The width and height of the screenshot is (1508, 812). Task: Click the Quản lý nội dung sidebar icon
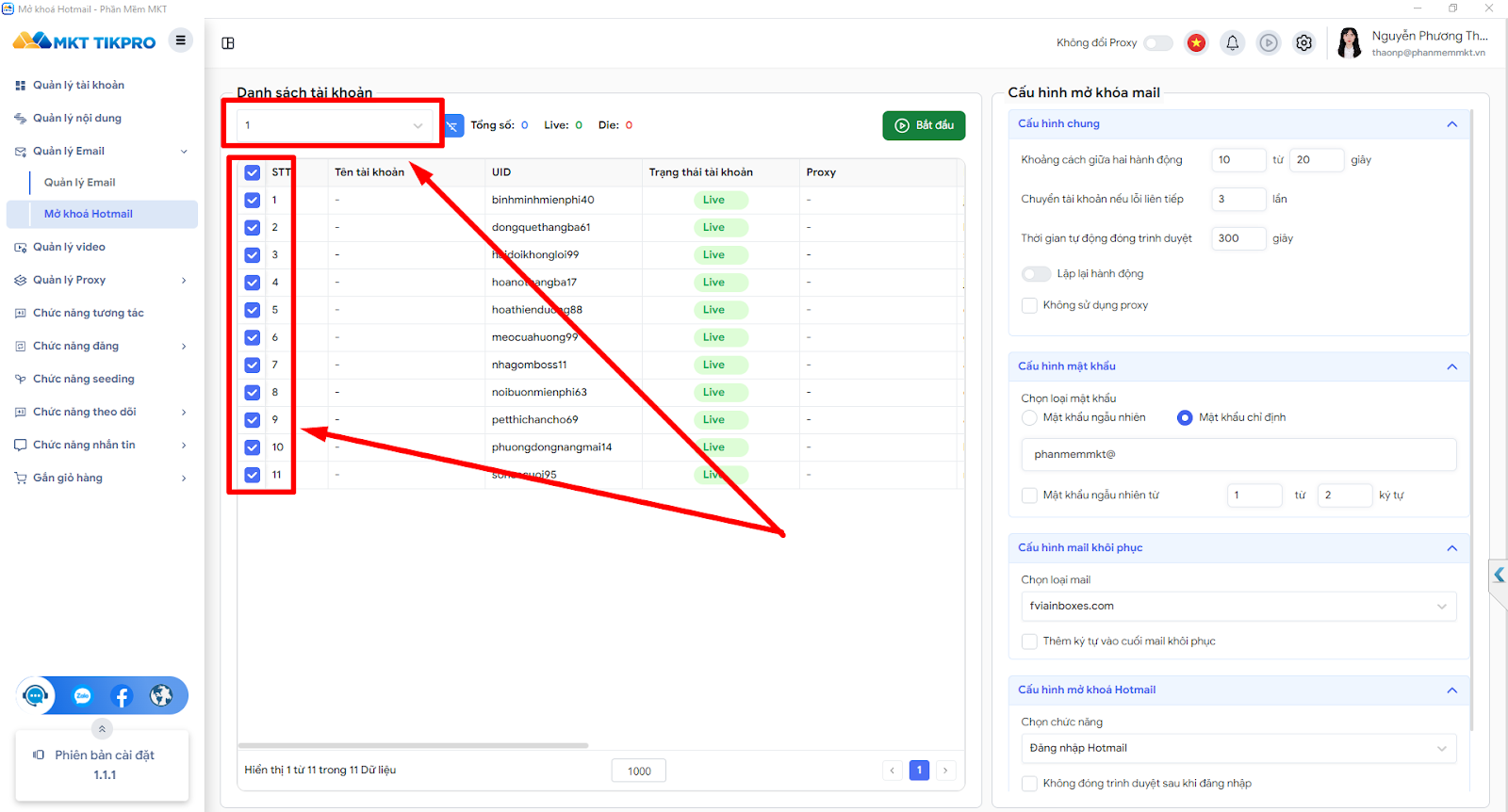click(21, 119)
